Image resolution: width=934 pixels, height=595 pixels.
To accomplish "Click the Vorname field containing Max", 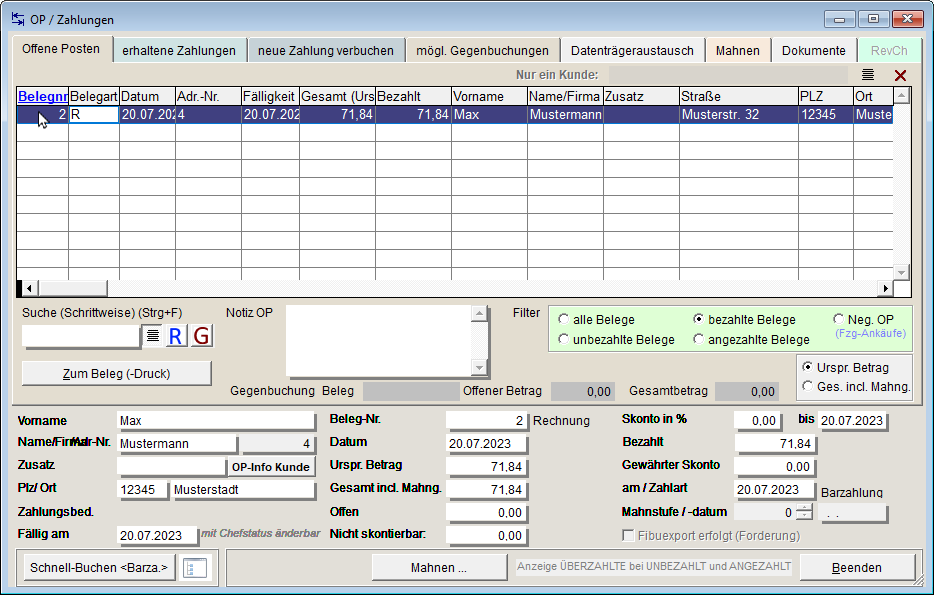I will (216, 420).
